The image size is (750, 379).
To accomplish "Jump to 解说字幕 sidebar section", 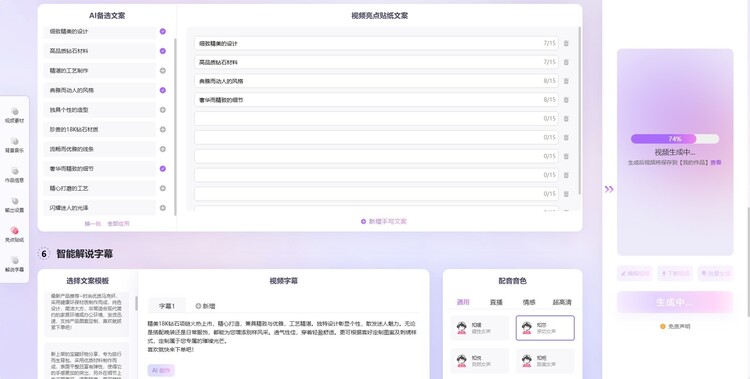I will [15, 264].
